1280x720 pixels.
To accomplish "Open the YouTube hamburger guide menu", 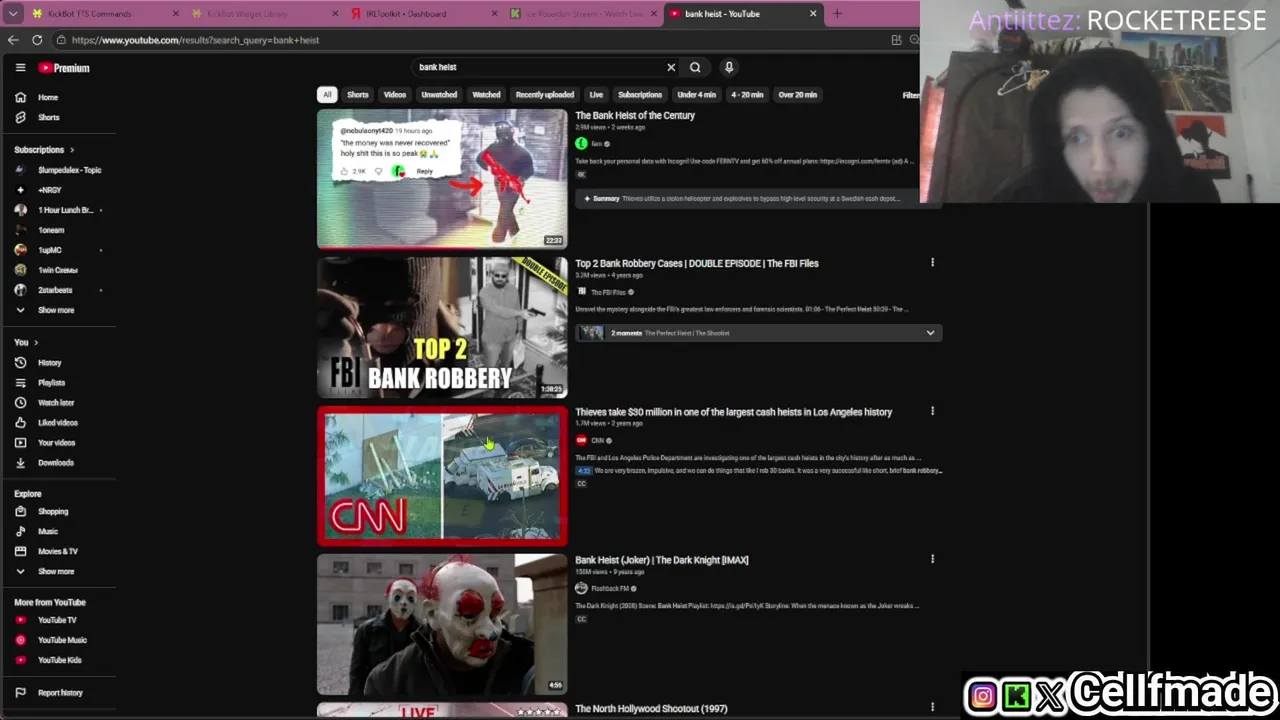I will point(20,68).
